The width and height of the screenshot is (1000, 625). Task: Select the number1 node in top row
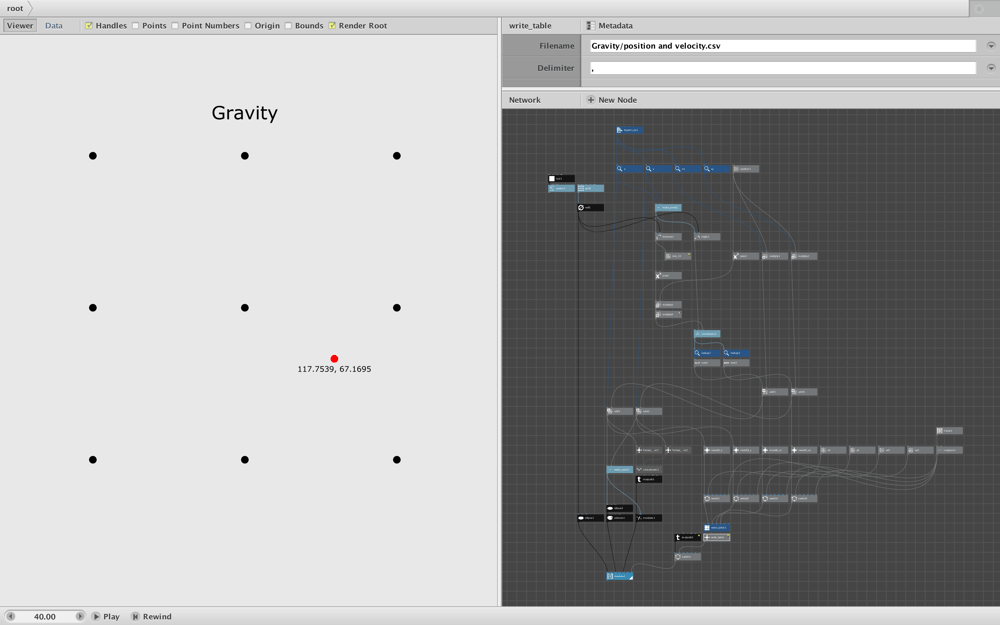pos(746,169)
